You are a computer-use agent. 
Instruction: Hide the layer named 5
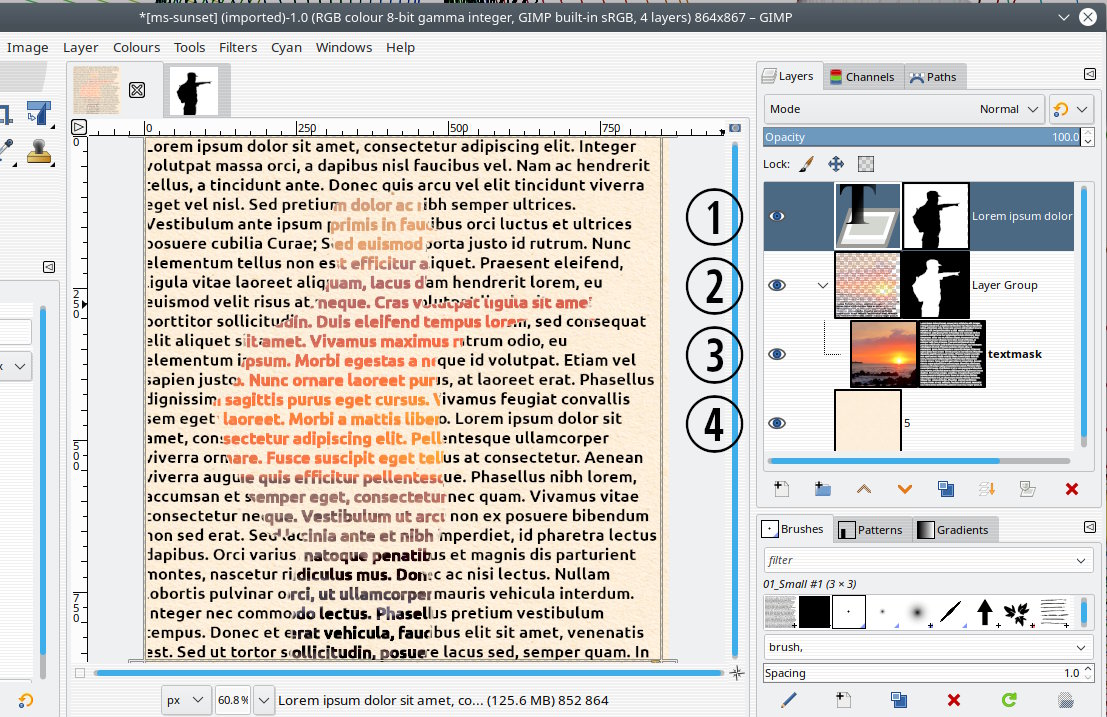point(777,423)
